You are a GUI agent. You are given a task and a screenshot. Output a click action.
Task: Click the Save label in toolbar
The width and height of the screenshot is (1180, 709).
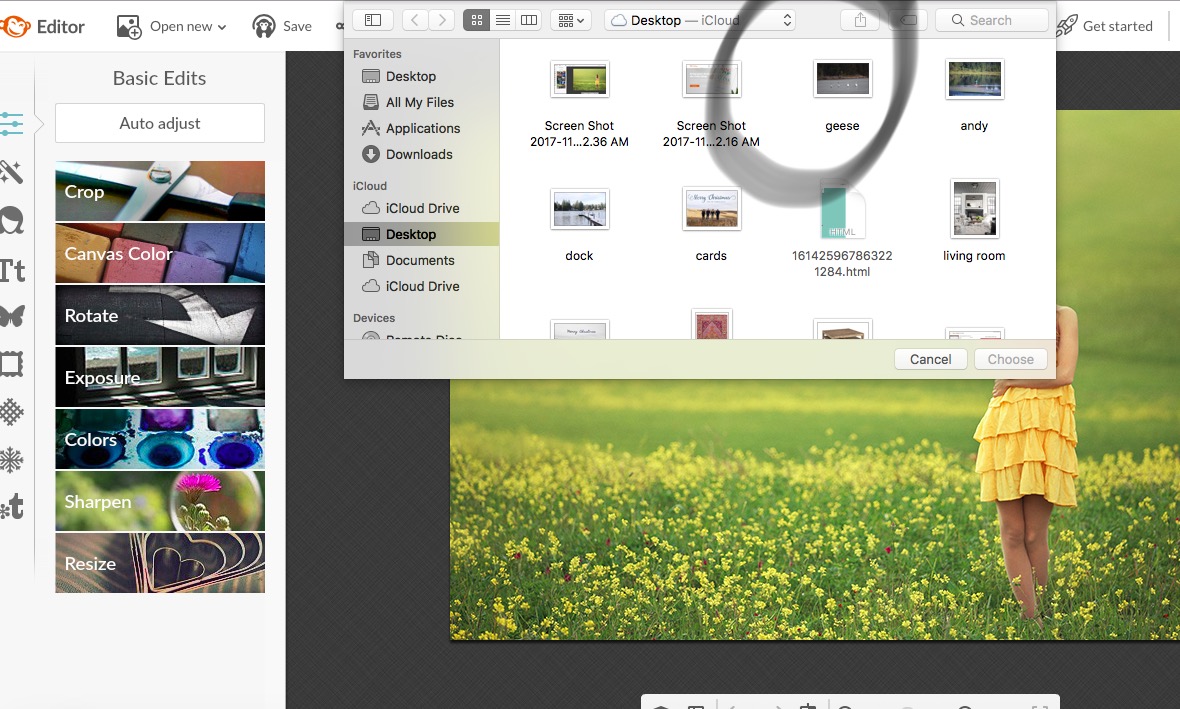(297, 26)
